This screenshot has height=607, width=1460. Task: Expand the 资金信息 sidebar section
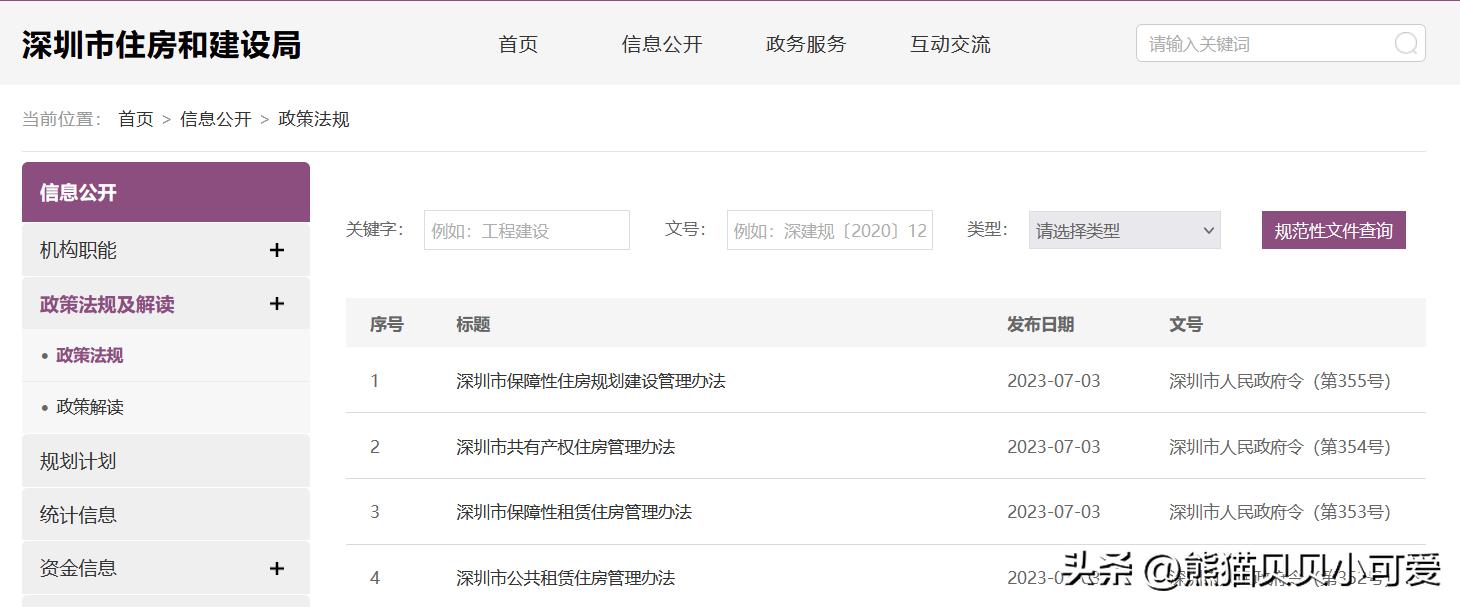click(x=277, y=567)
